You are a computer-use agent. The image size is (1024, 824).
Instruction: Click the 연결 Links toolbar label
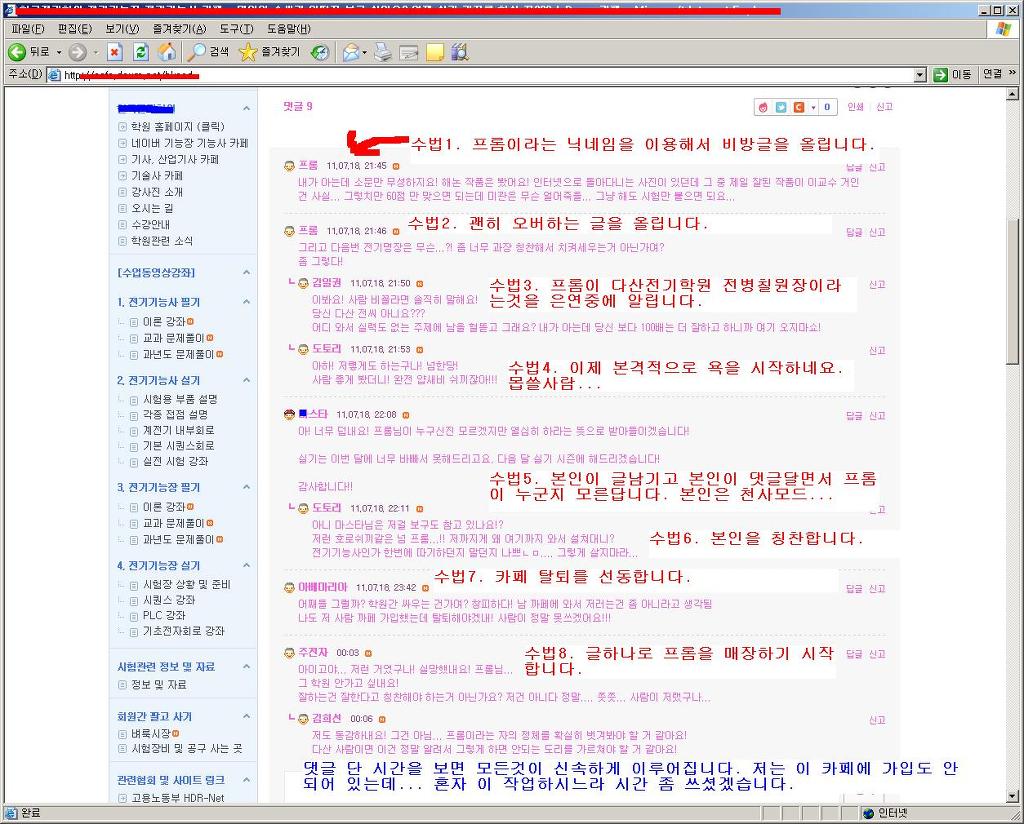pos(993,74)
